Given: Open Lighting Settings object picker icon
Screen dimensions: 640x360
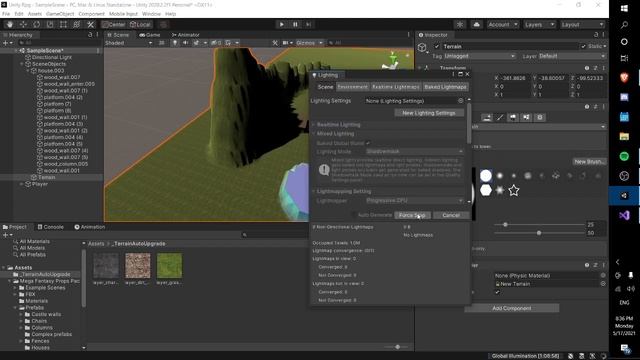Looking at the screenshot, I should click(x=460, y=101).
